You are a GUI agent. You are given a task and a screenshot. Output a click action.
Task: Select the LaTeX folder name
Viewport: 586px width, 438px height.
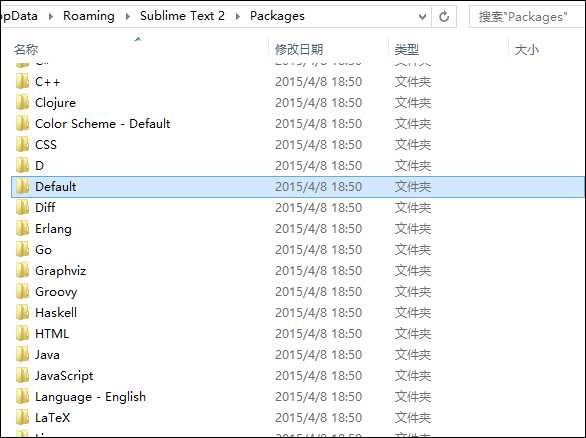click(52, 417)
